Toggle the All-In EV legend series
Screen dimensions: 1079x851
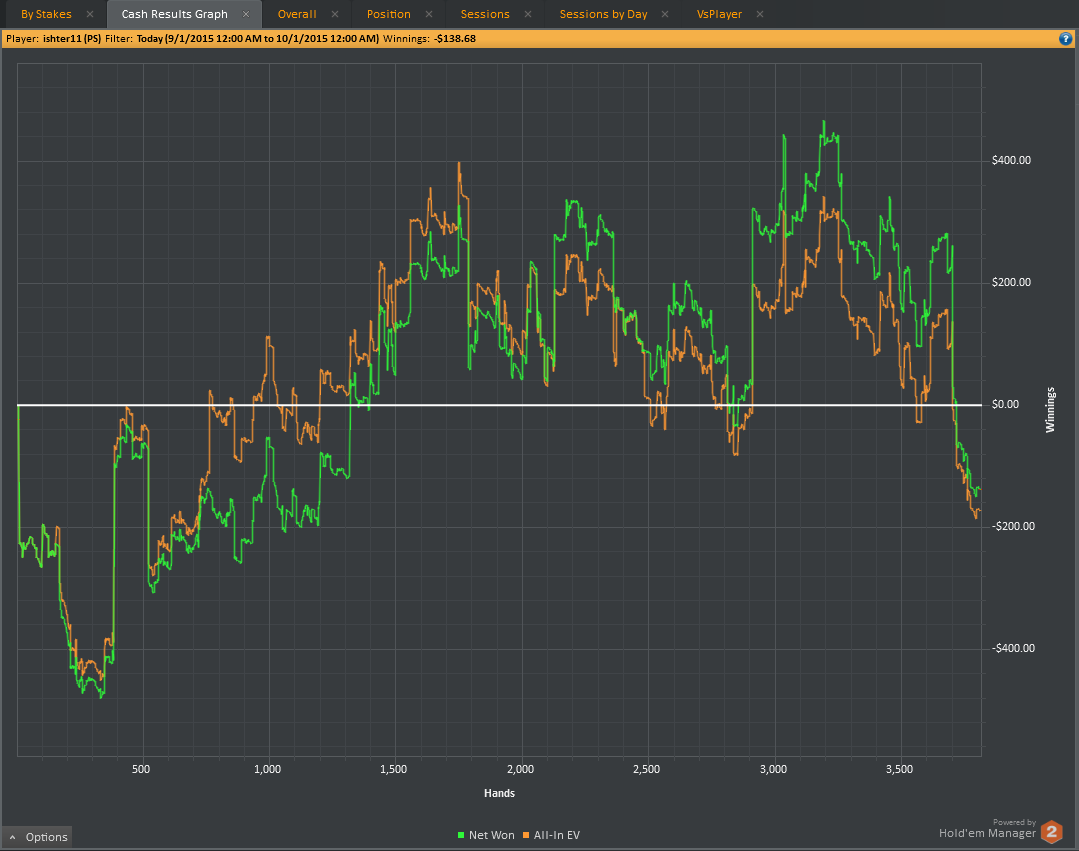(x=551, y=835)
